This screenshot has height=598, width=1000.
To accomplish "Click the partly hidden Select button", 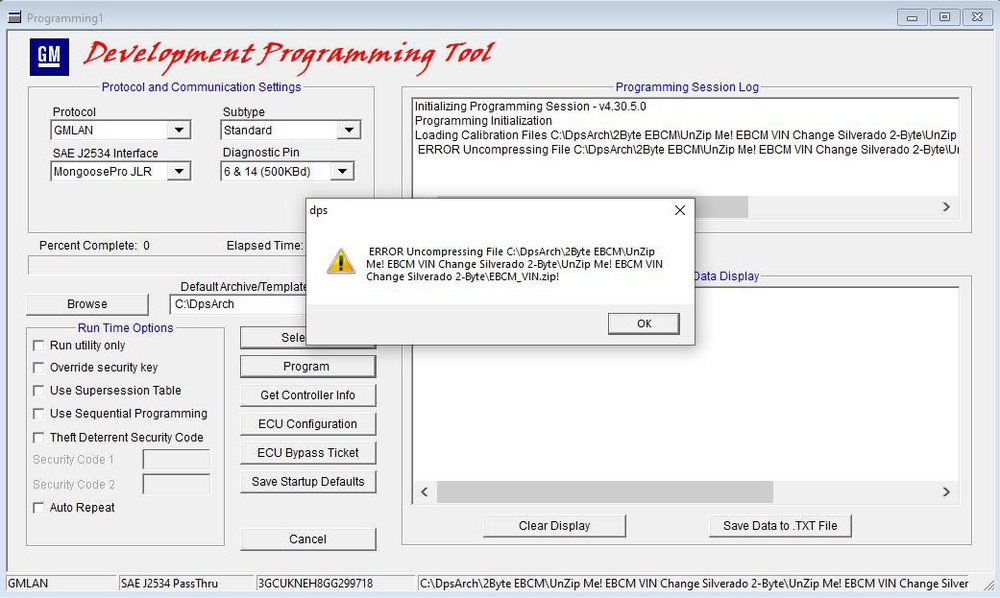I will point(273,337).
